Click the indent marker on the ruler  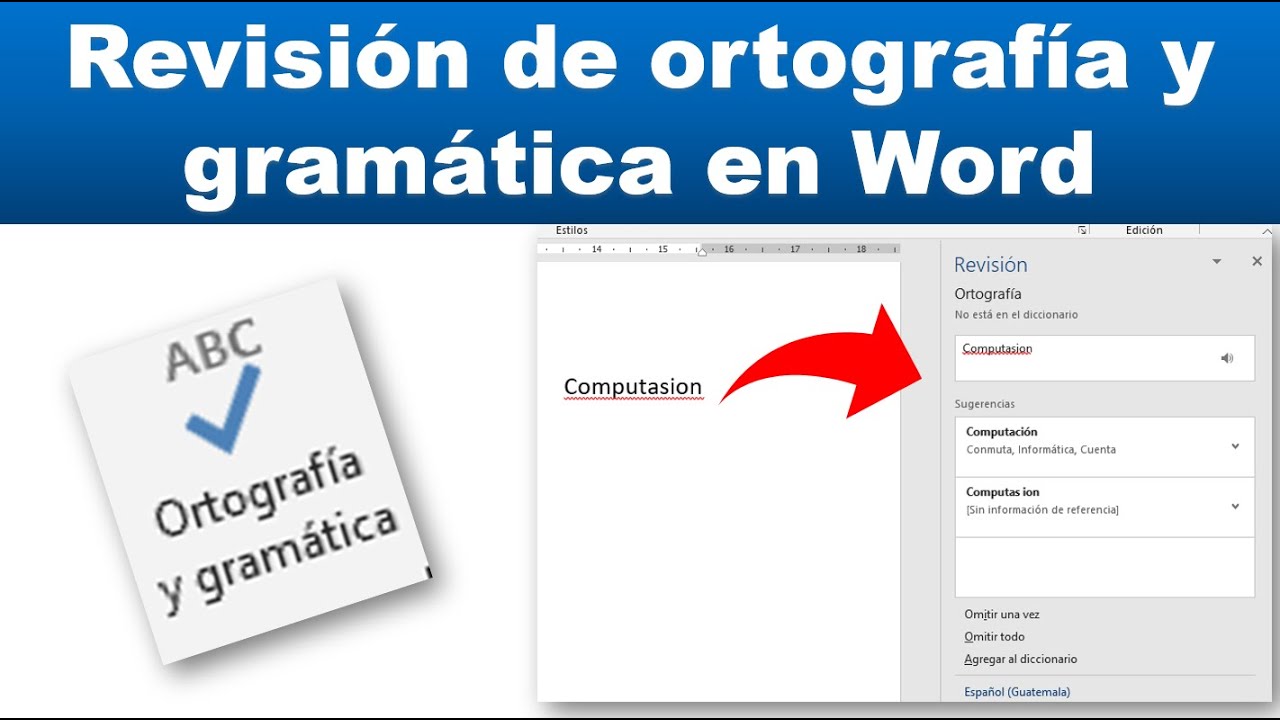pos(702,250)
